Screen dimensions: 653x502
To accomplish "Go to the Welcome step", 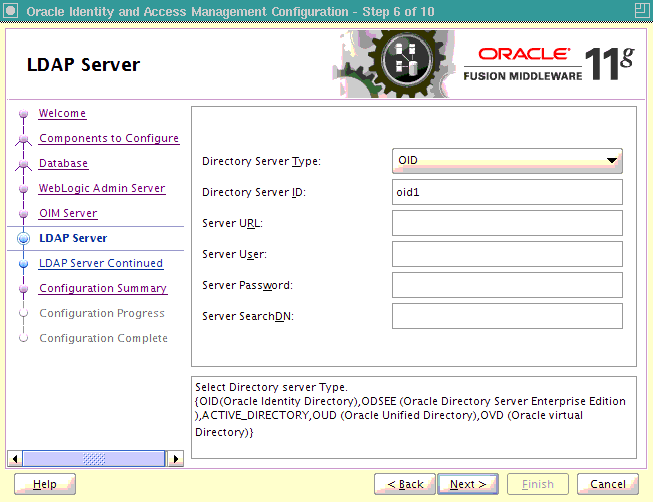I will point(62,113).
